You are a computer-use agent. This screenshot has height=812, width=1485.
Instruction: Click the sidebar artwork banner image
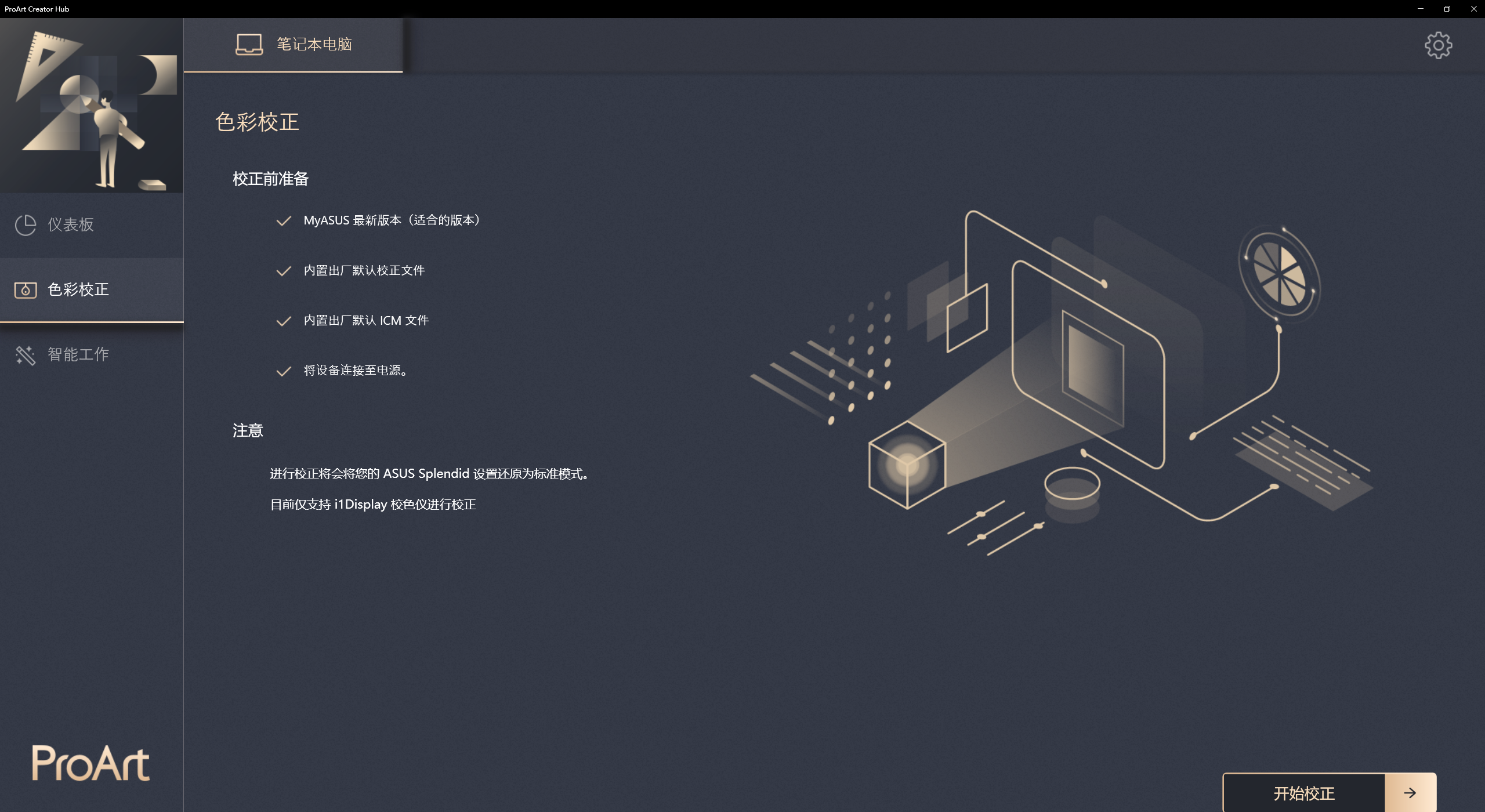coord(92,106)
